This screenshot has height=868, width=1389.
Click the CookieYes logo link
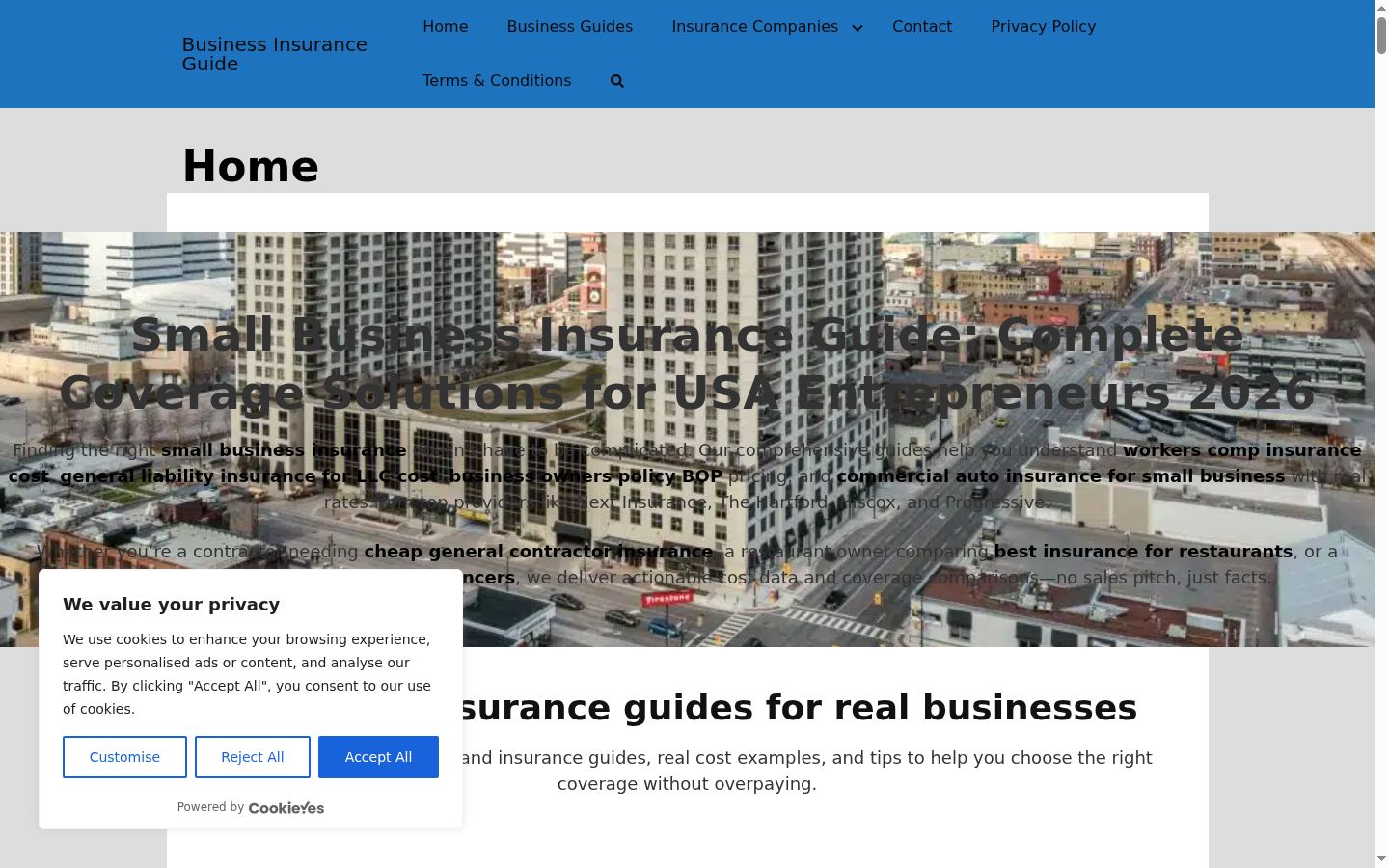click(286, 808)
